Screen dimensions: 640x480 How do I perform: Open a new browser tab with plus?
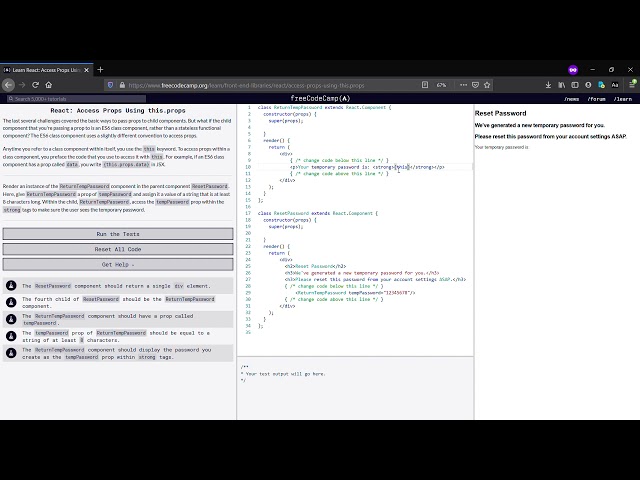[x=100, y=70]
